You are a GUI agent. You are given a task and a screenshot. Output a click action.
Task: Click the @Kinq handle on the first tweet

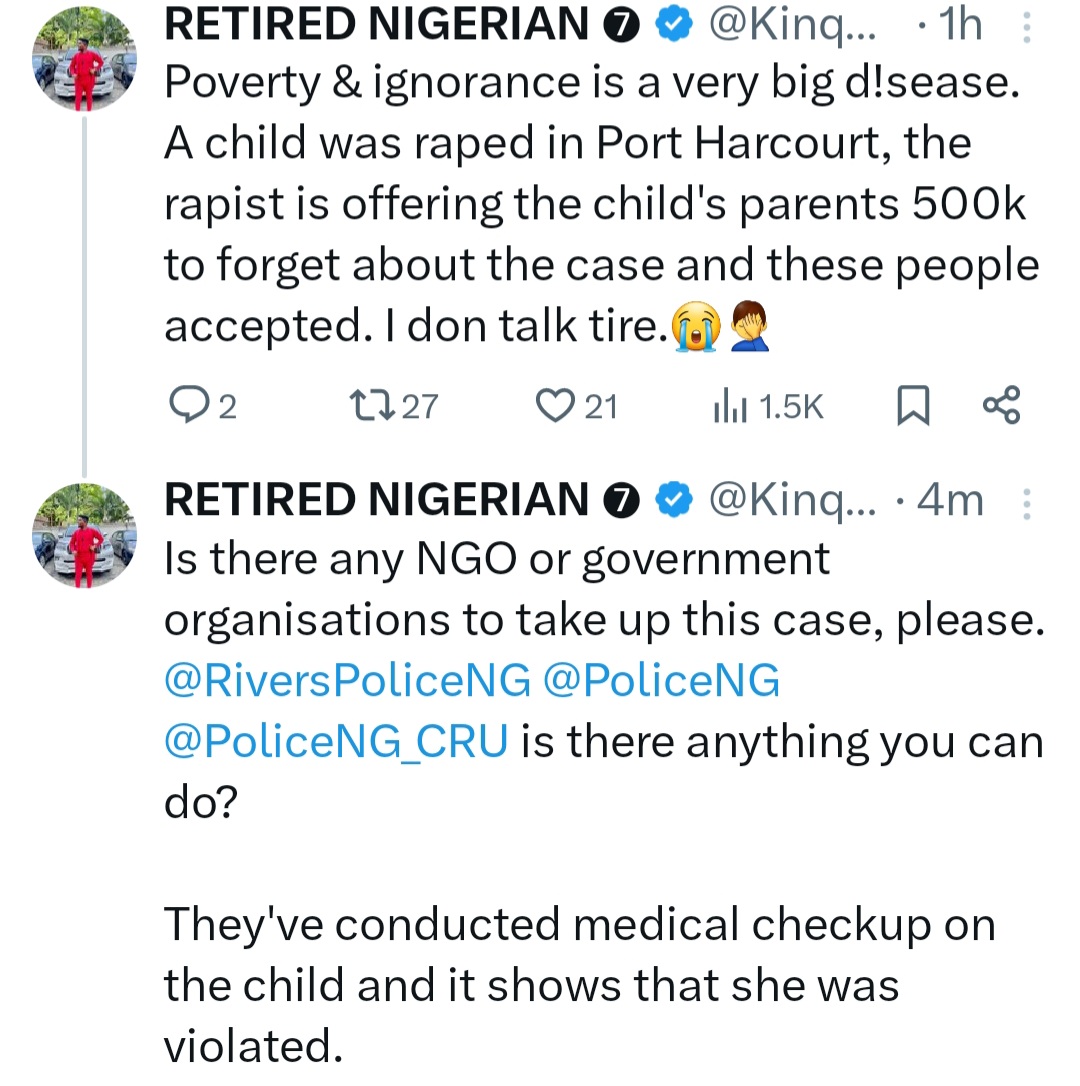(x=791, y=26)
